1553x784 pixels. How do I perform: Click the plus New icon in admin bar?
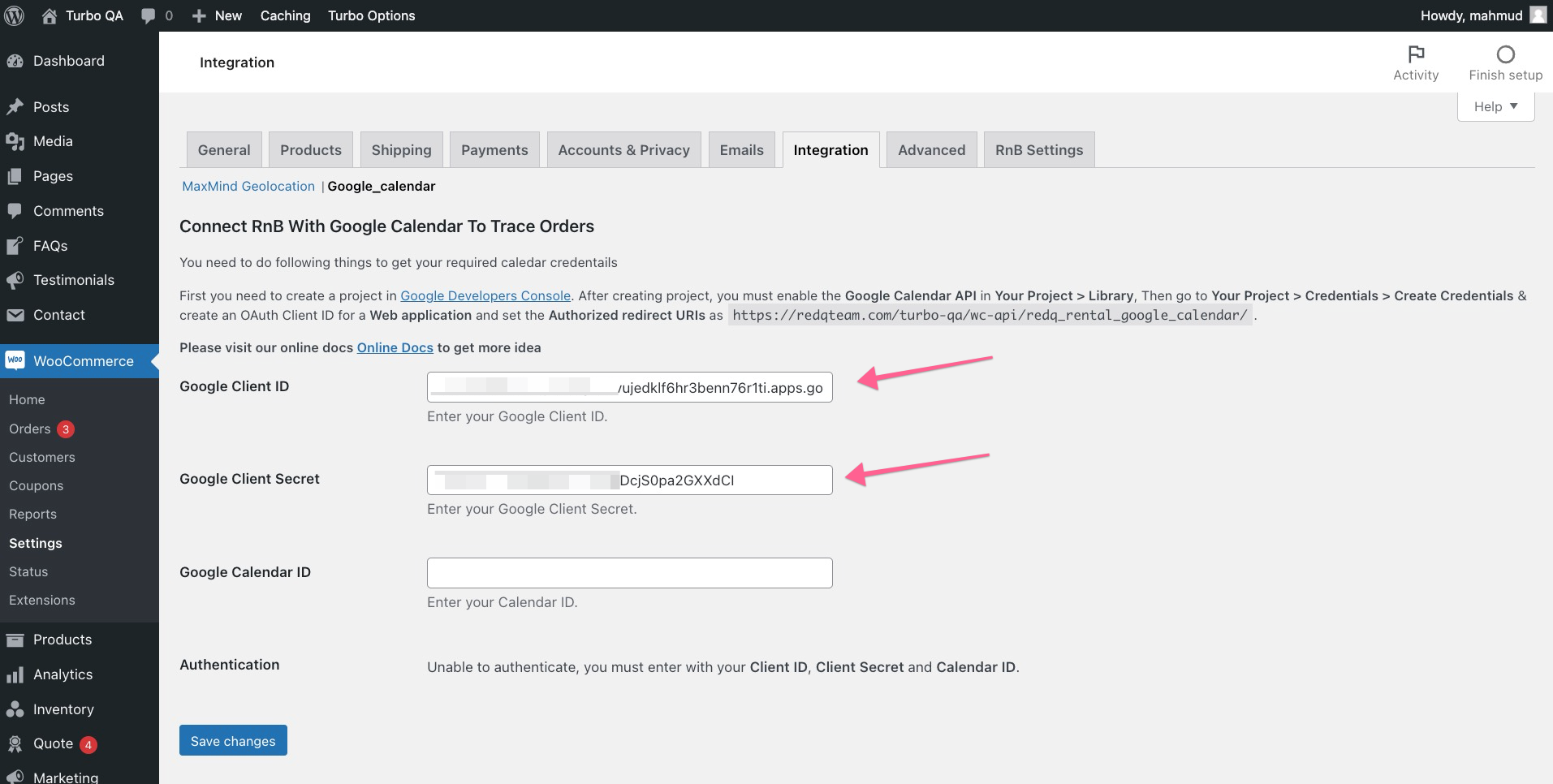[199, 15]
